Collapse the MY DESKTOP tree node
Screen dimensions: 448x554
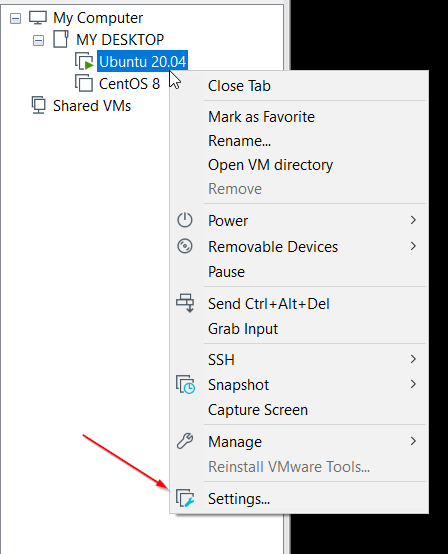[x=38, y=40]
